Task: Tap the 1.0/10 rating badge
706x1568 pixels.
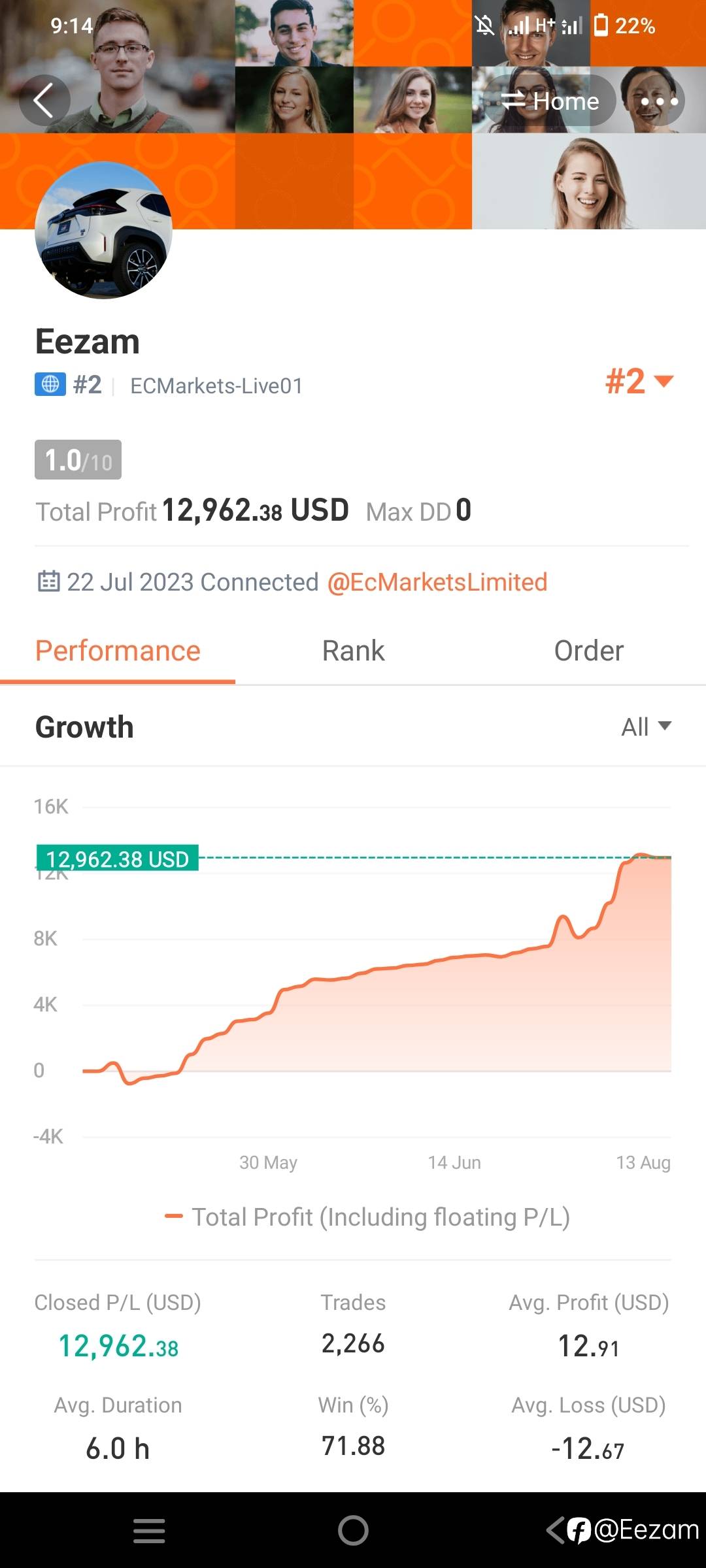Action: (x=78, y=460)
